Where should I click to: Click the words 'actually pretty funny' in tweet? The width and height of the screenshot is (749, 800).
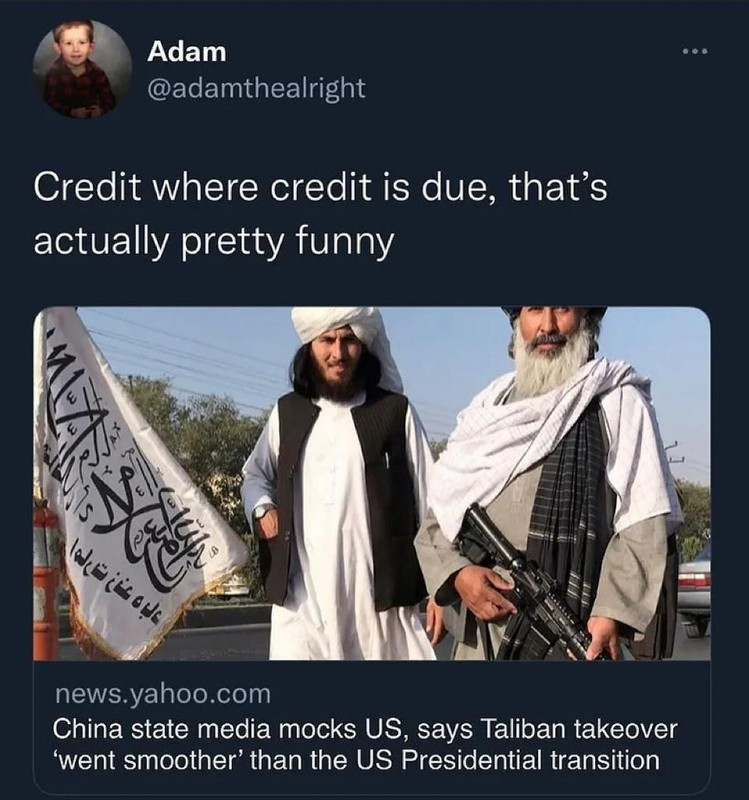point(213,241)
